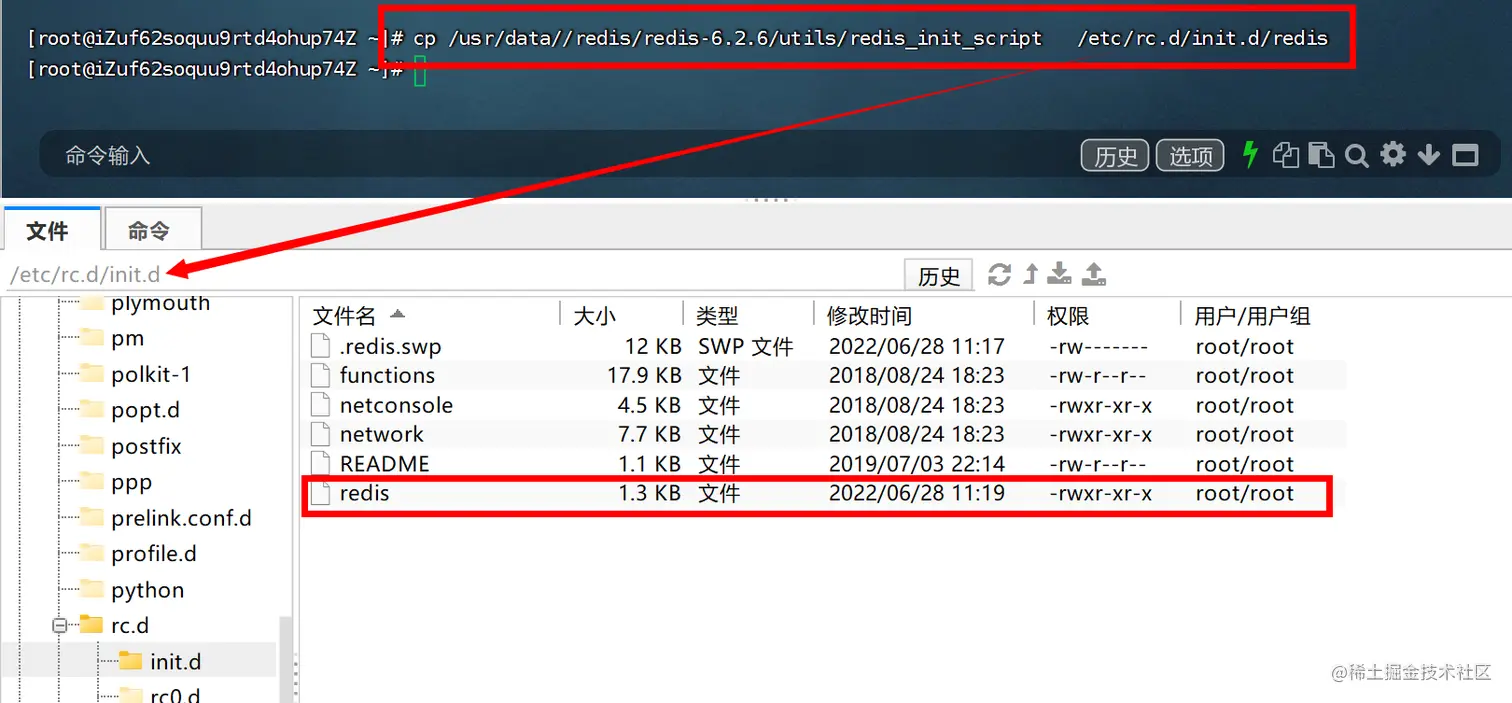Click the upload file icon
The width and height of the screenshot is (1512, 703).
1094,274
